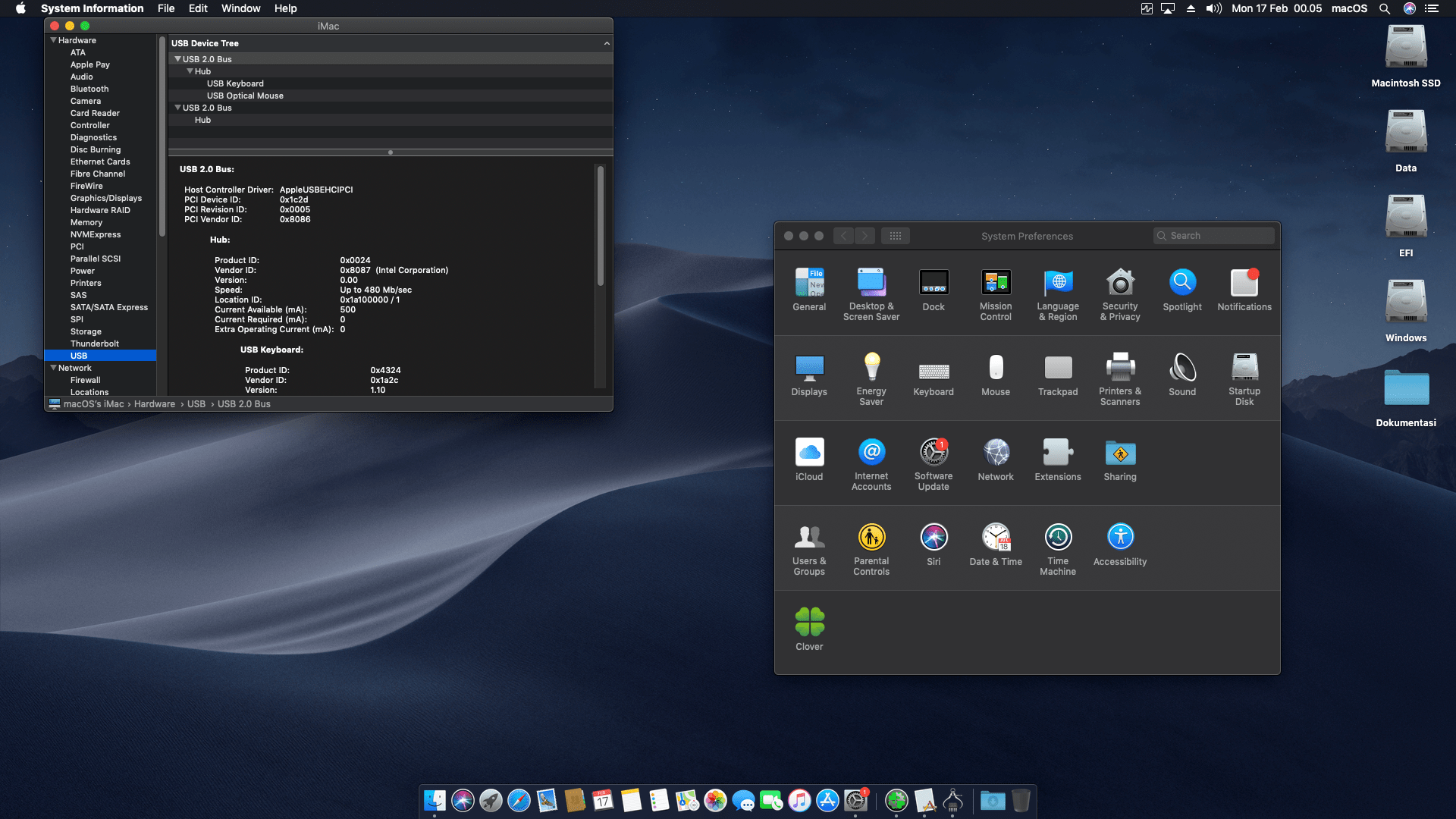Open Security & Privacy pane

[x=1120, y=294]
